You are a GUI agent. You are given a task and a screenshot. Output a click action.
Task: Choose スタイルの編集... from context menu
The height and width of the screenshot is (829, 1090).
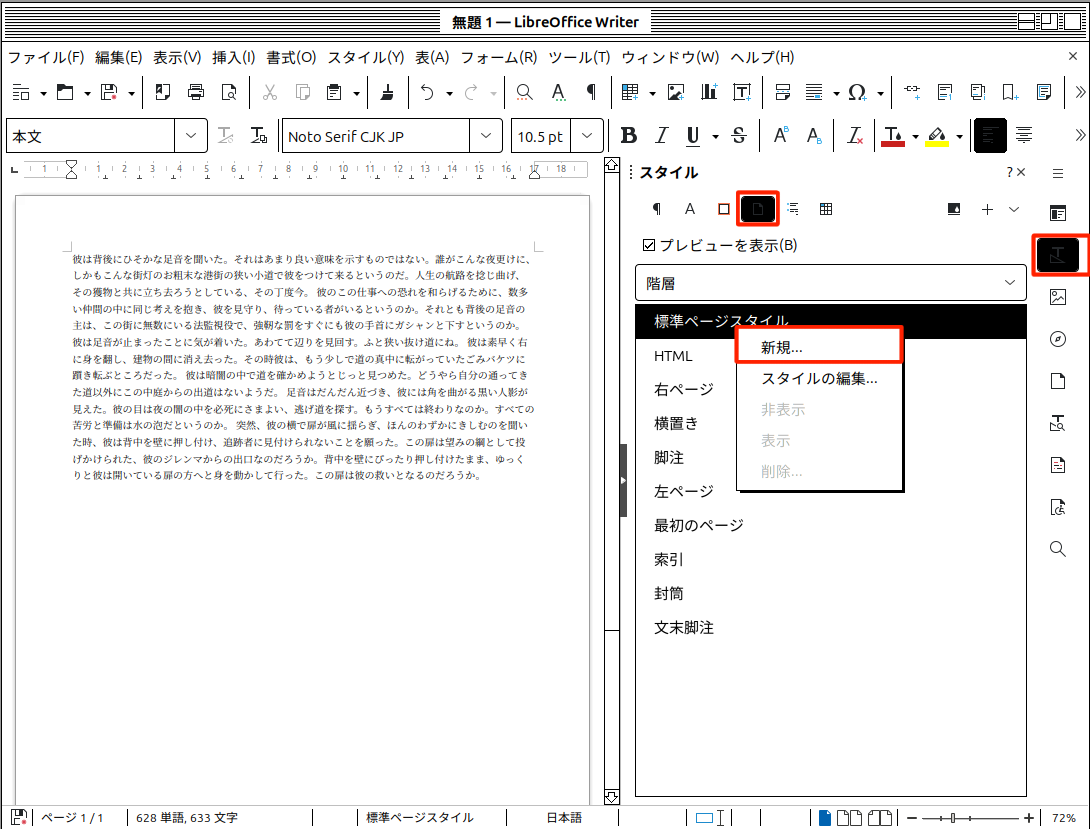tap(820, 379)
